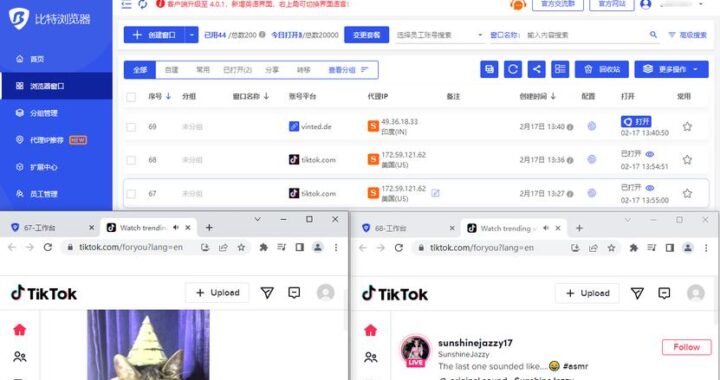Open the orange customer service headset icon

tap(518, 5)
